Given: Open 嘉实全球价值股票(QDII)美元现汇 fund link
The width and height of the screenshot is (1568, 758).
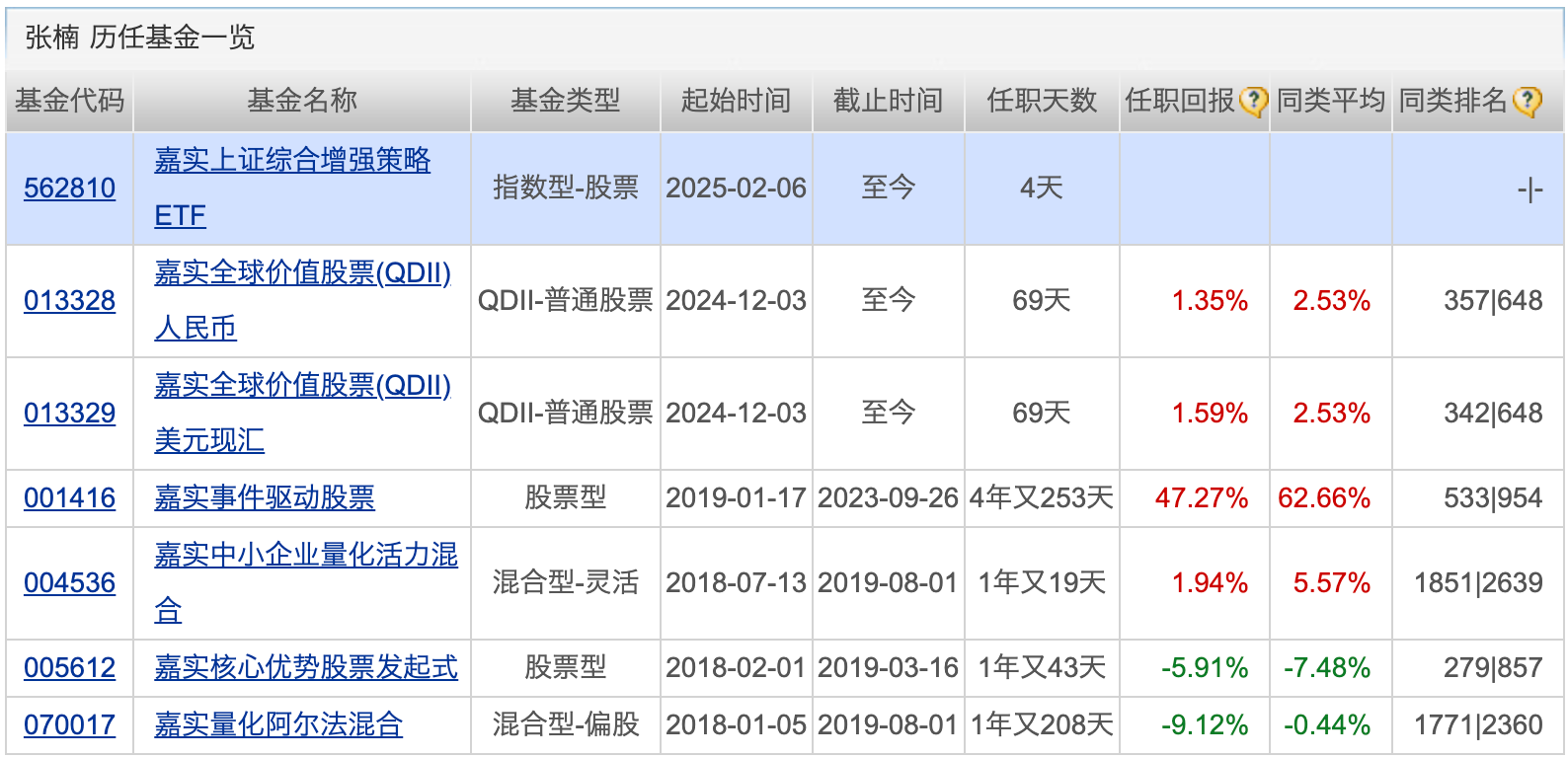Looking at the screenshot, I should coord(302,413).
